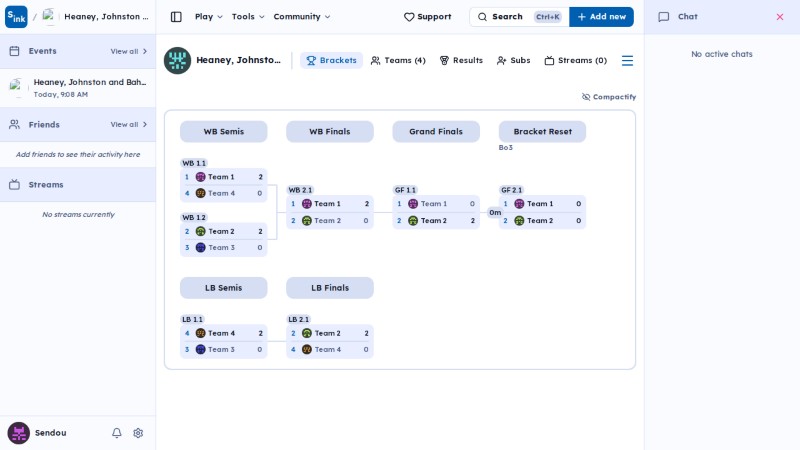This screenshot has width=800, height=450.
Task: Focus the Search field
Action: pos(519,17)
